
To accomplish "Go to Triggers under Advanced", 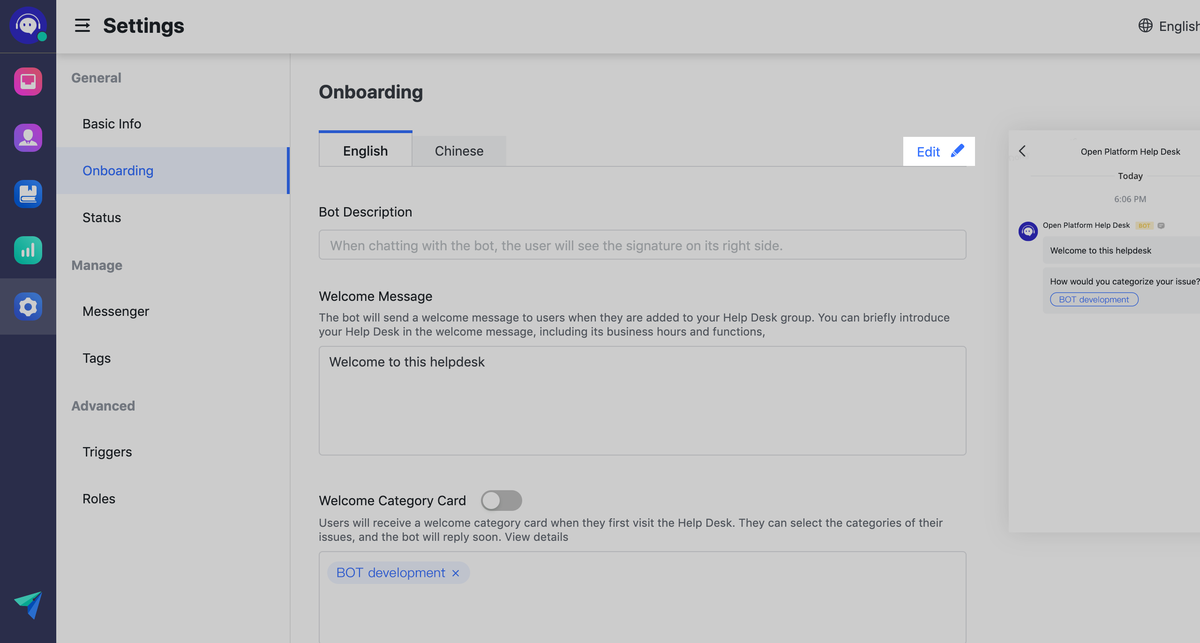I will pyautogui.click(x=107, y=452).
